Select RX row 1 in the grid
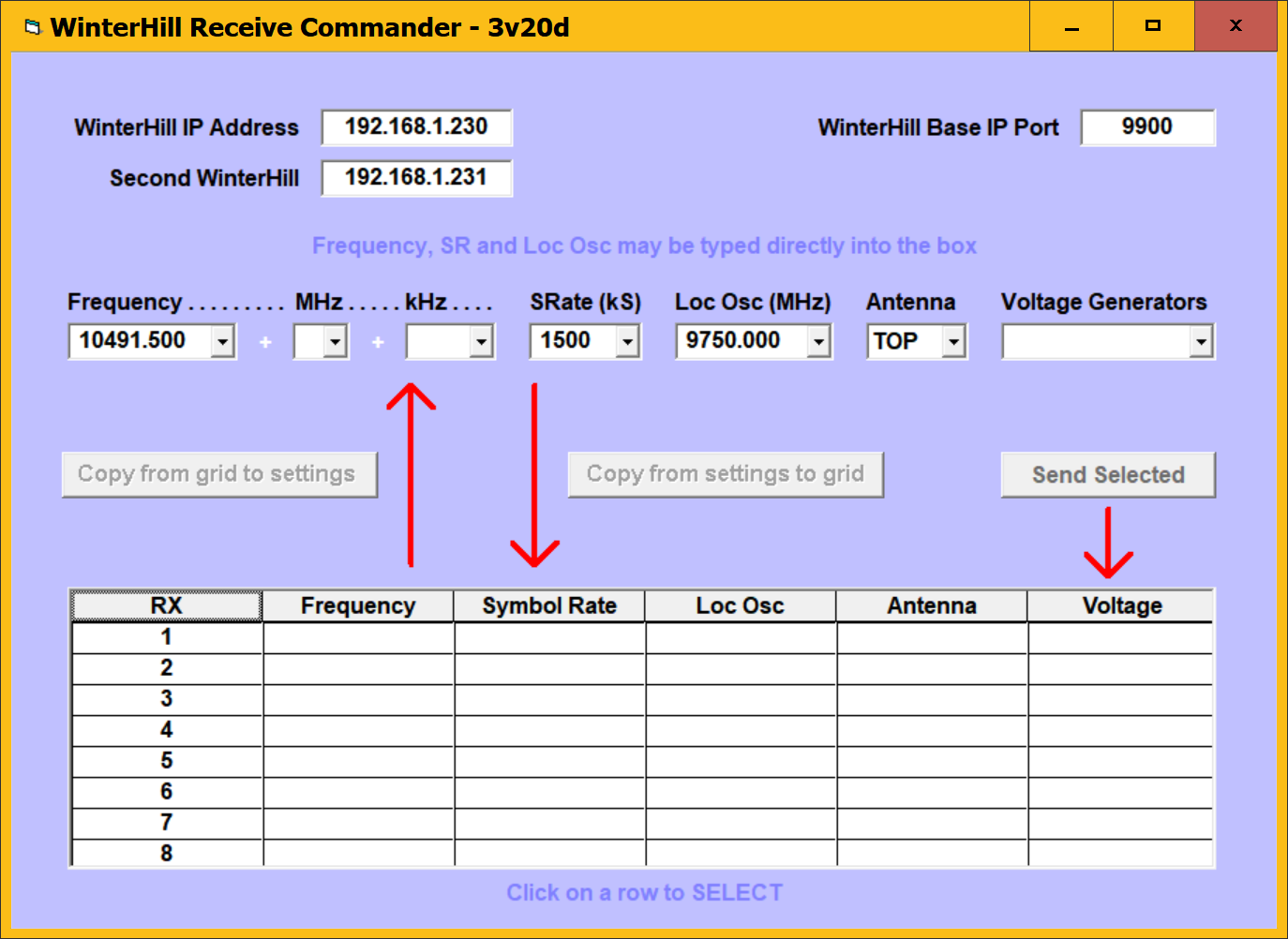Image resolution: width=1288 pixels, height=939 pixels. coord(166,637)
